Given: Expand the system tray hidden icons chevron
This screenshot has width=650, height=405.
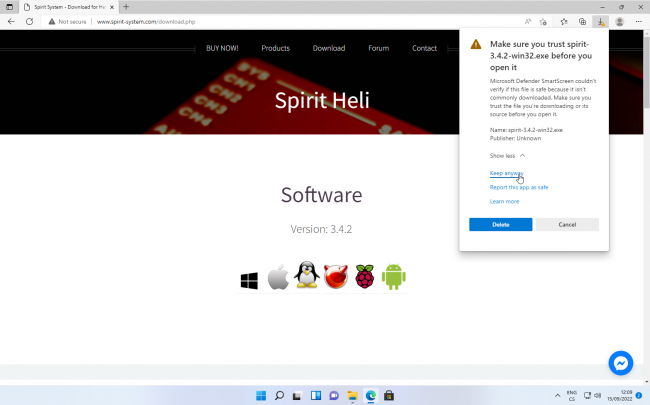Looking at the screenshot, I should click(x=558, y=395).
